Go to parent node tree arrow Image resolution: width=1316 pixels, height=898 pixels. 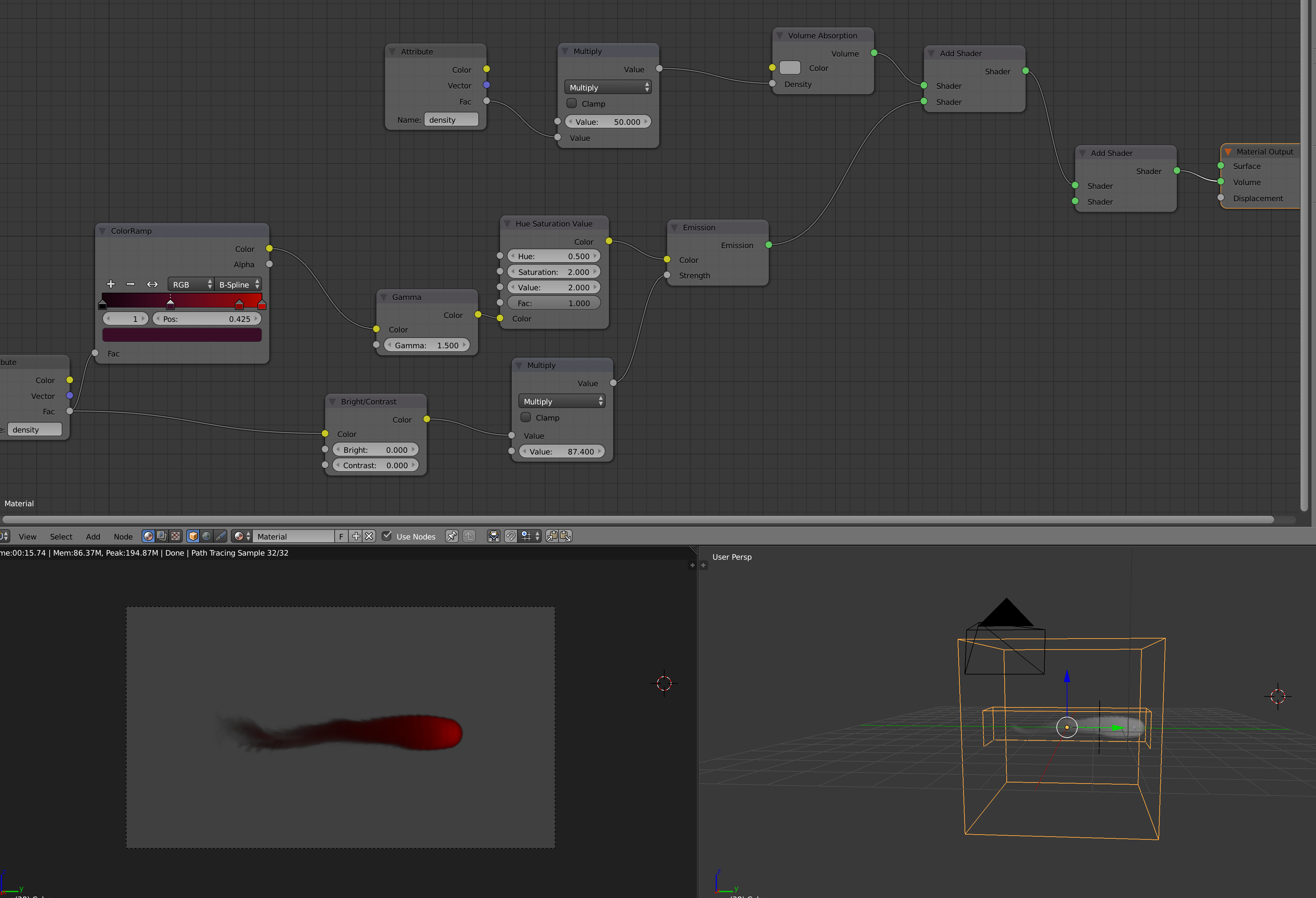(x=469, y=536)
